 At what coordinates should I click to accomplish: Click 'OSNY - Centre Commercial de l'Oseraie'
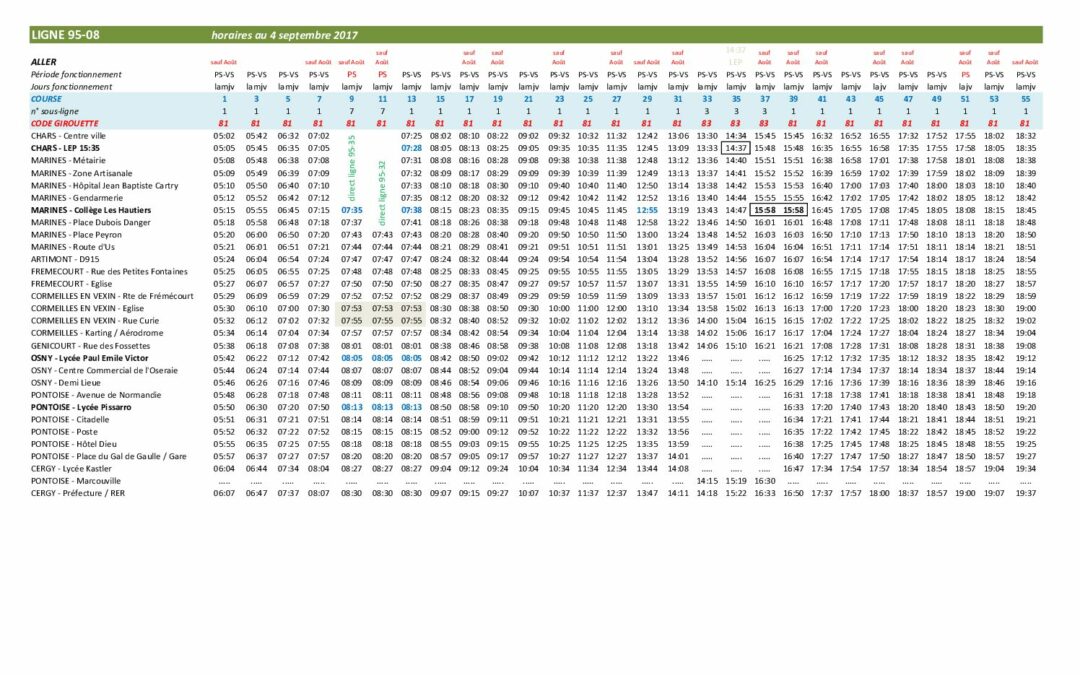point(104,371)
